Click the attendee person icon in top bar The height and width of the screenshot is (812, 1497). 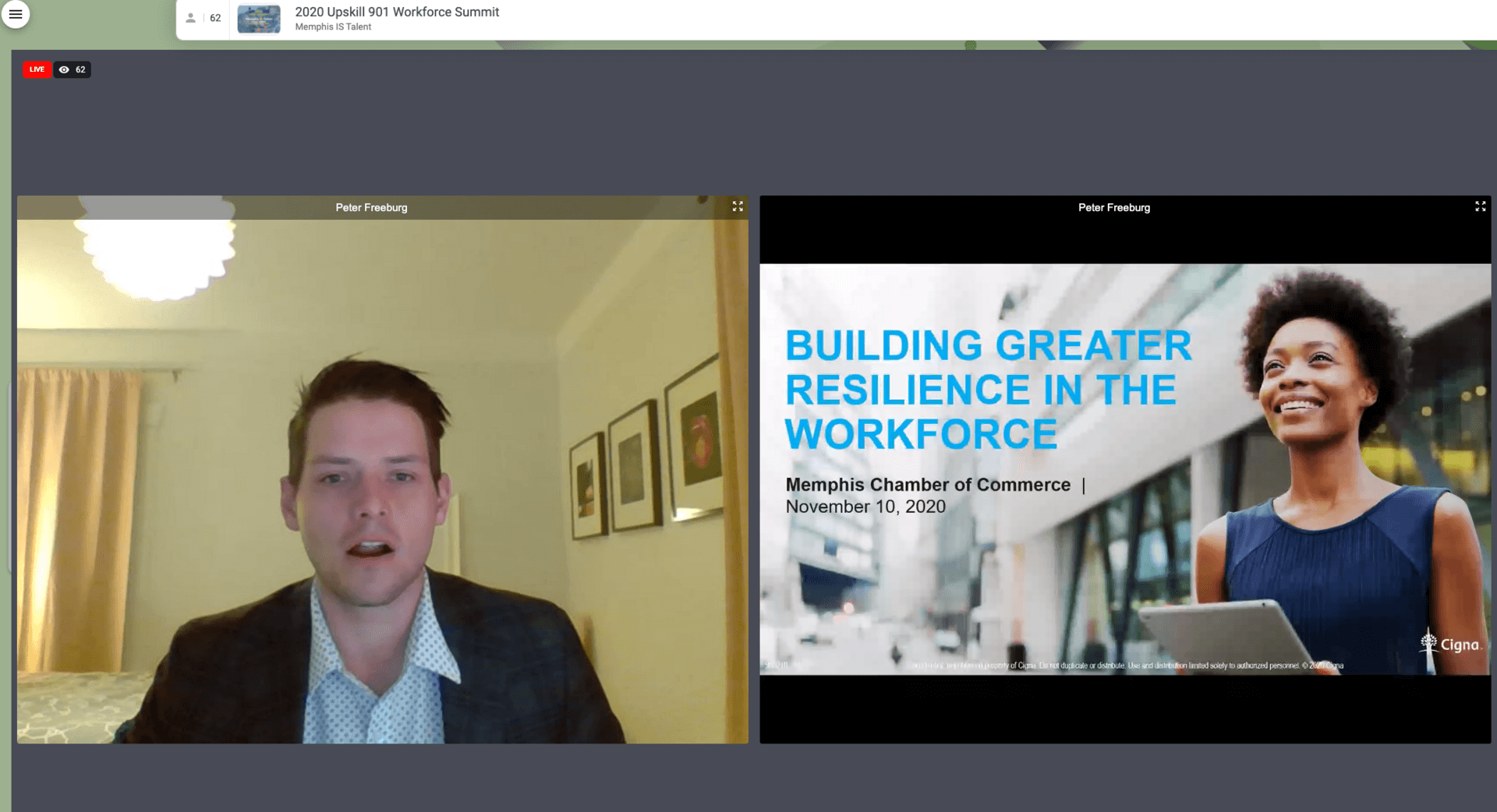coord(190,18)
